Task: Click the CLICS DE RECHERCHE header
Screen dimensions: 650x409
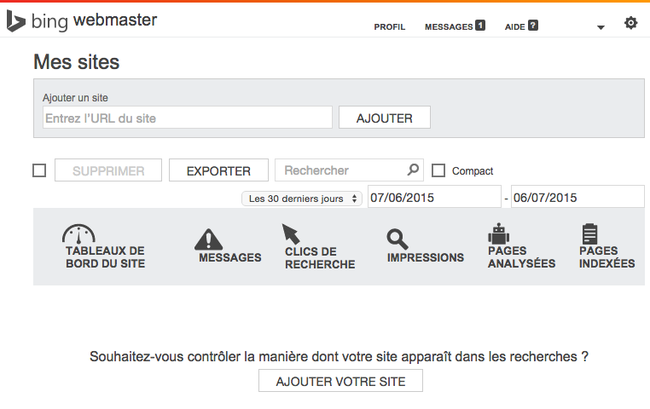Action: pyautogui.click(x=320, y=258)
